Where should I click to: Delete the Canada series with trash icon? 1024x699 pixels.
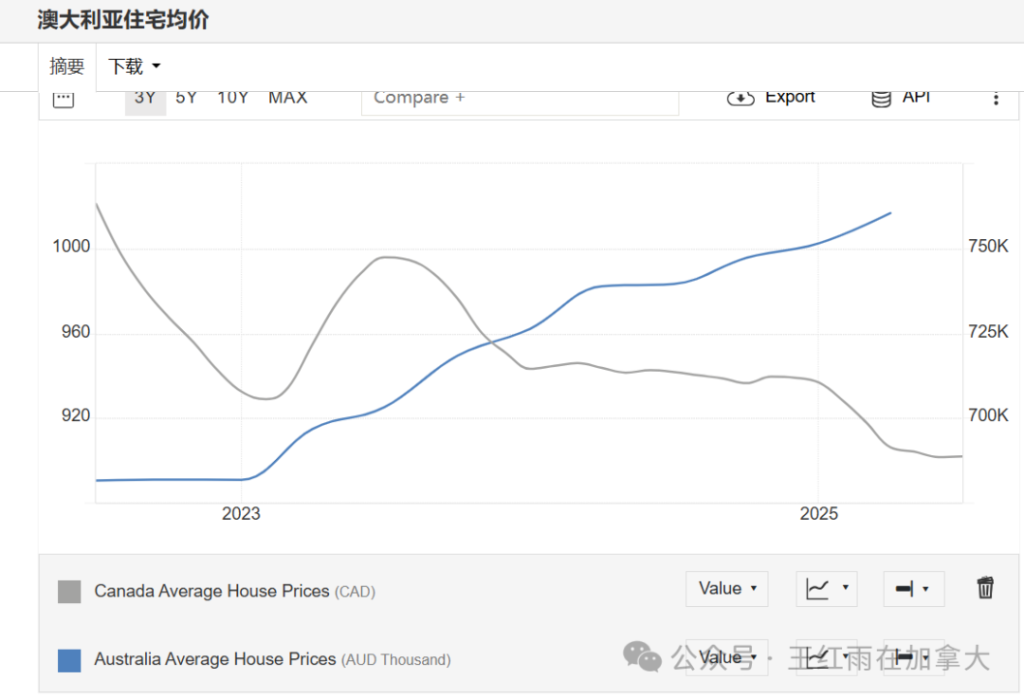tap(985, 588)
